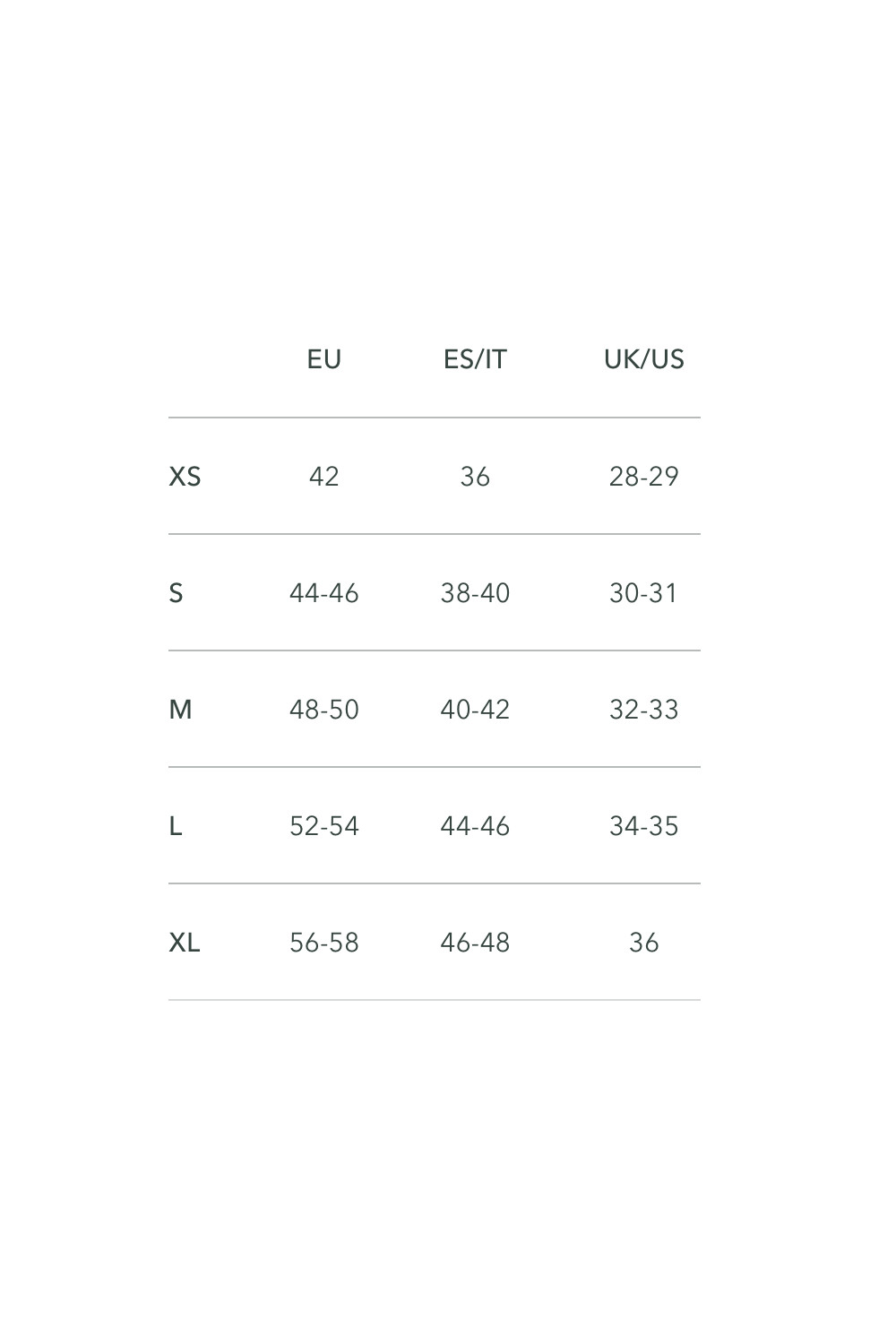This screenshot has width=896, height=1344.
Task: Click the UK/US column header
Action: click(x=643, y=359)
